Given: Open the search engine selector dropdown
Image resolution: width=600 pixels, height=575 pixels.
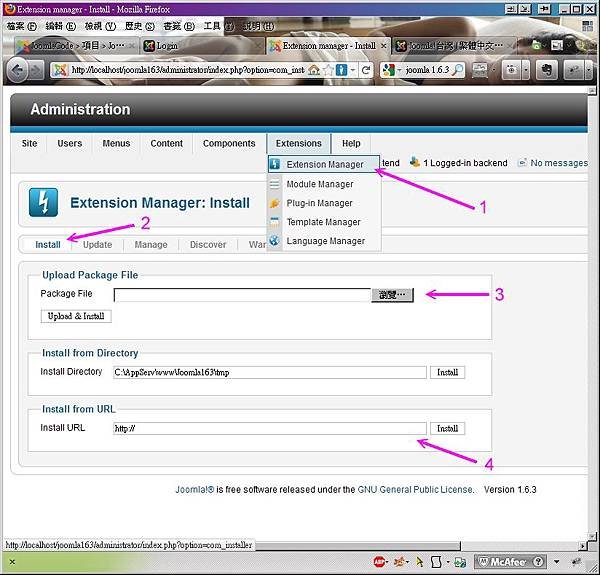Looking at the screenshot, I should click(x=398, y=70).
